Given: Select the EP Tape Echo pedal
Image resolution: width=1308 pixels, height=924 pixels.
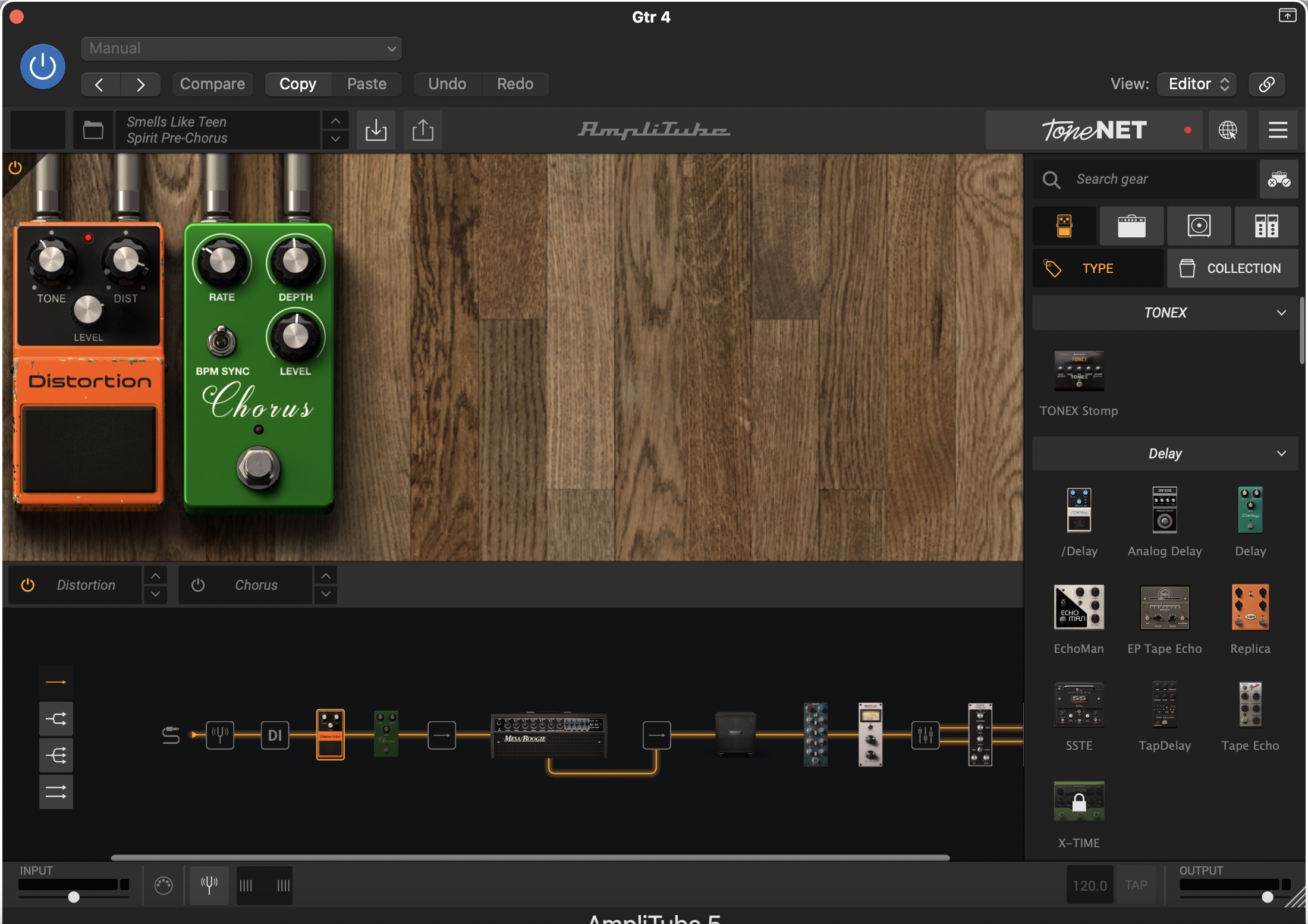Looking at the screenshot, I should (1165, 607).
